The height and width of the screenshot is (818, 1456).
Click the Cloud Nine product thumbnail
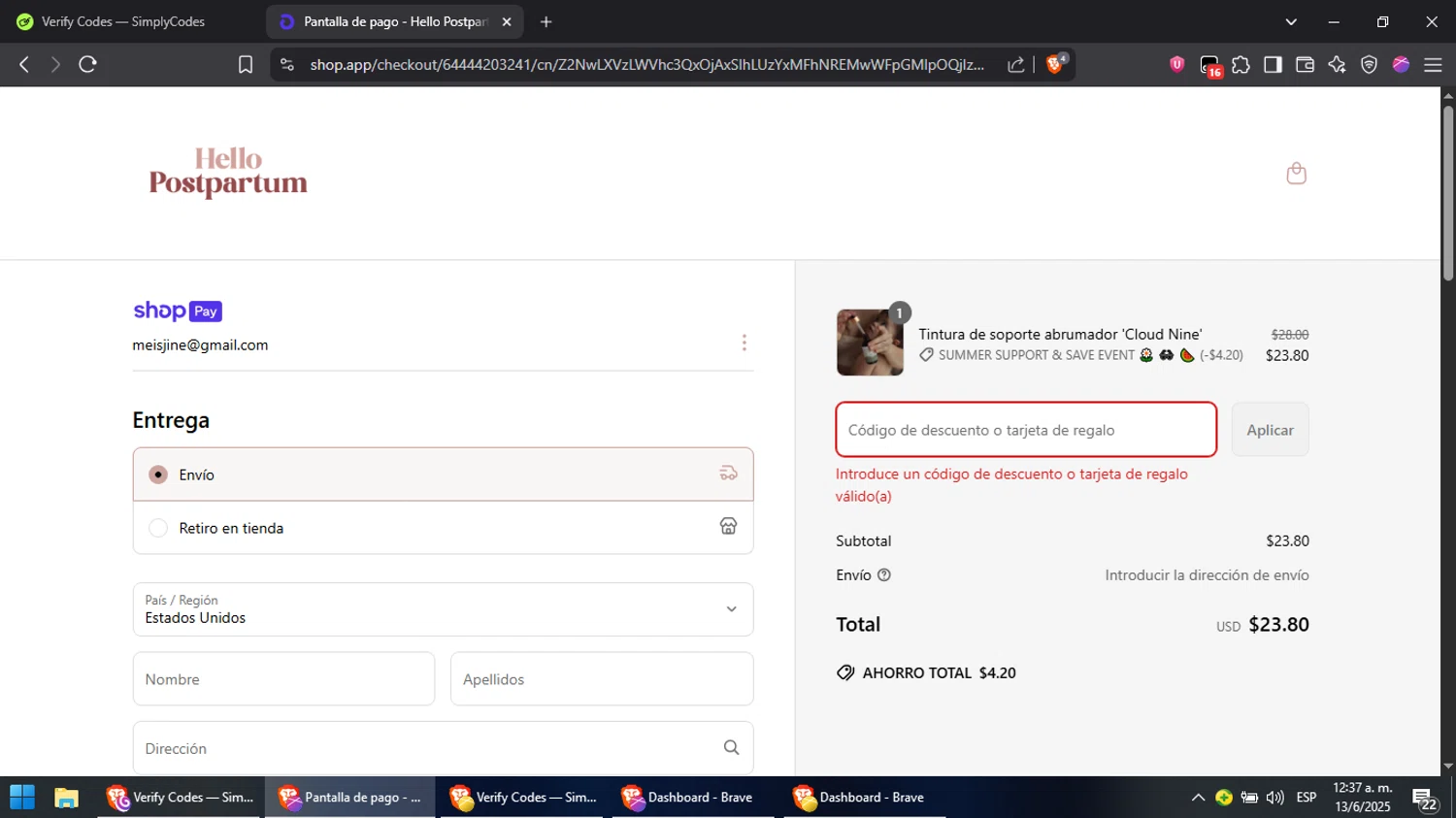[x=870, y=343]
